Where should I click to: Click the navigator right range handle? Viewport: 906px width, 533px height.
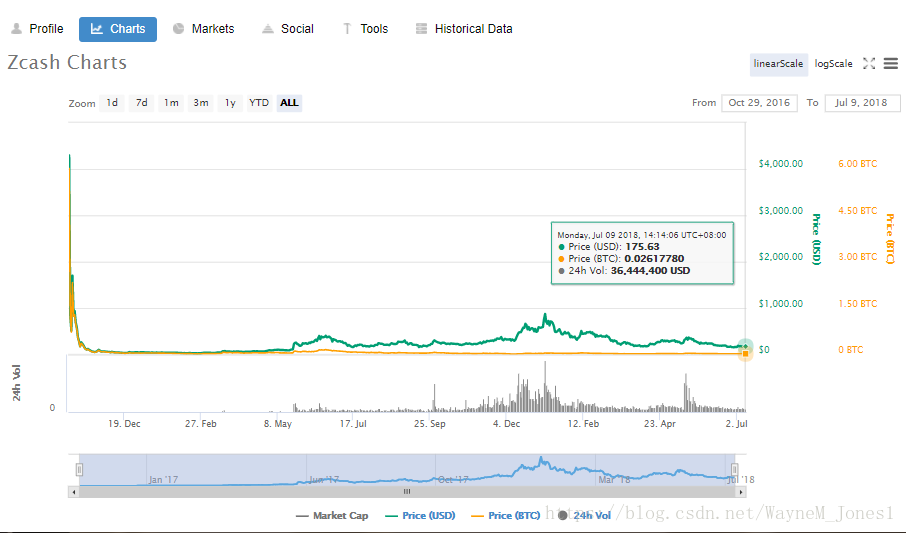734,469
